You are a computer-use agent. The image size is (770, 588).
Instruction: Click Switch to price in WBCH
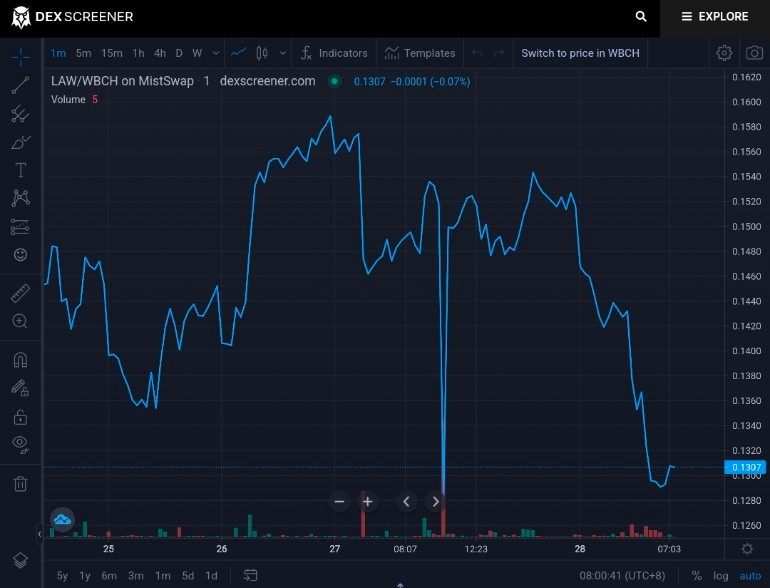[x=580, y=53]
